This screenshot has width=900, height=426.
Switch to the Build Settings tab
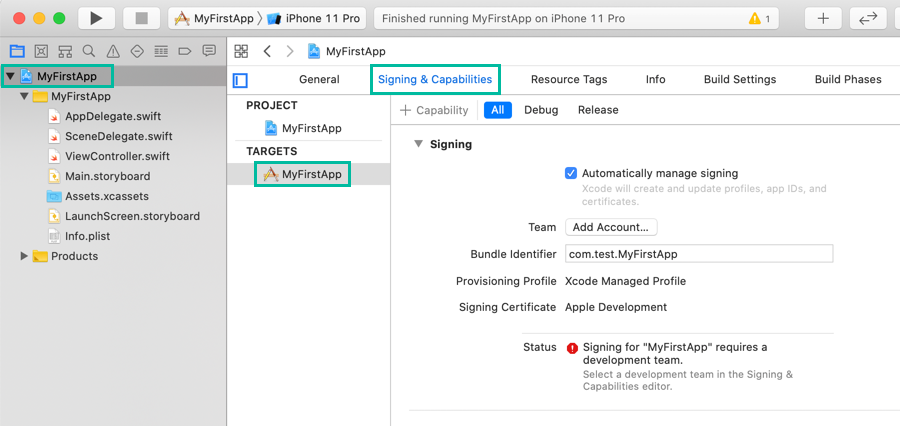tap(739, 80)
